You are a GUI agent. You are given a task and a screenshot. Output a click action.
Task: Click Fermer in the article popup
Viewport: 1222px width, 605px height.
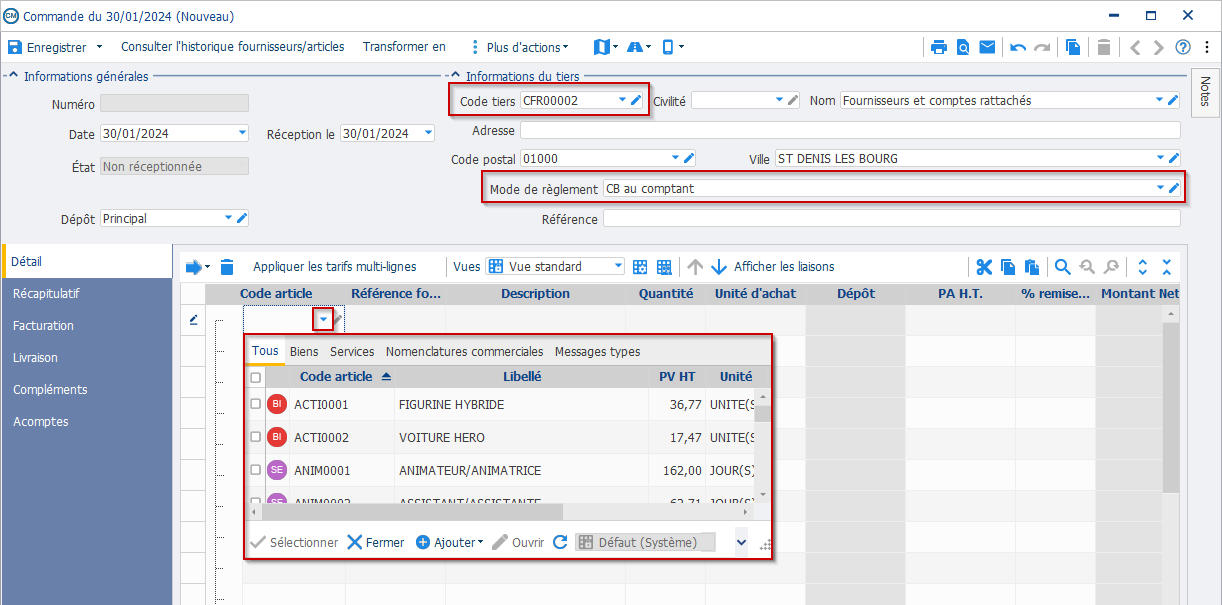[376, 542]
